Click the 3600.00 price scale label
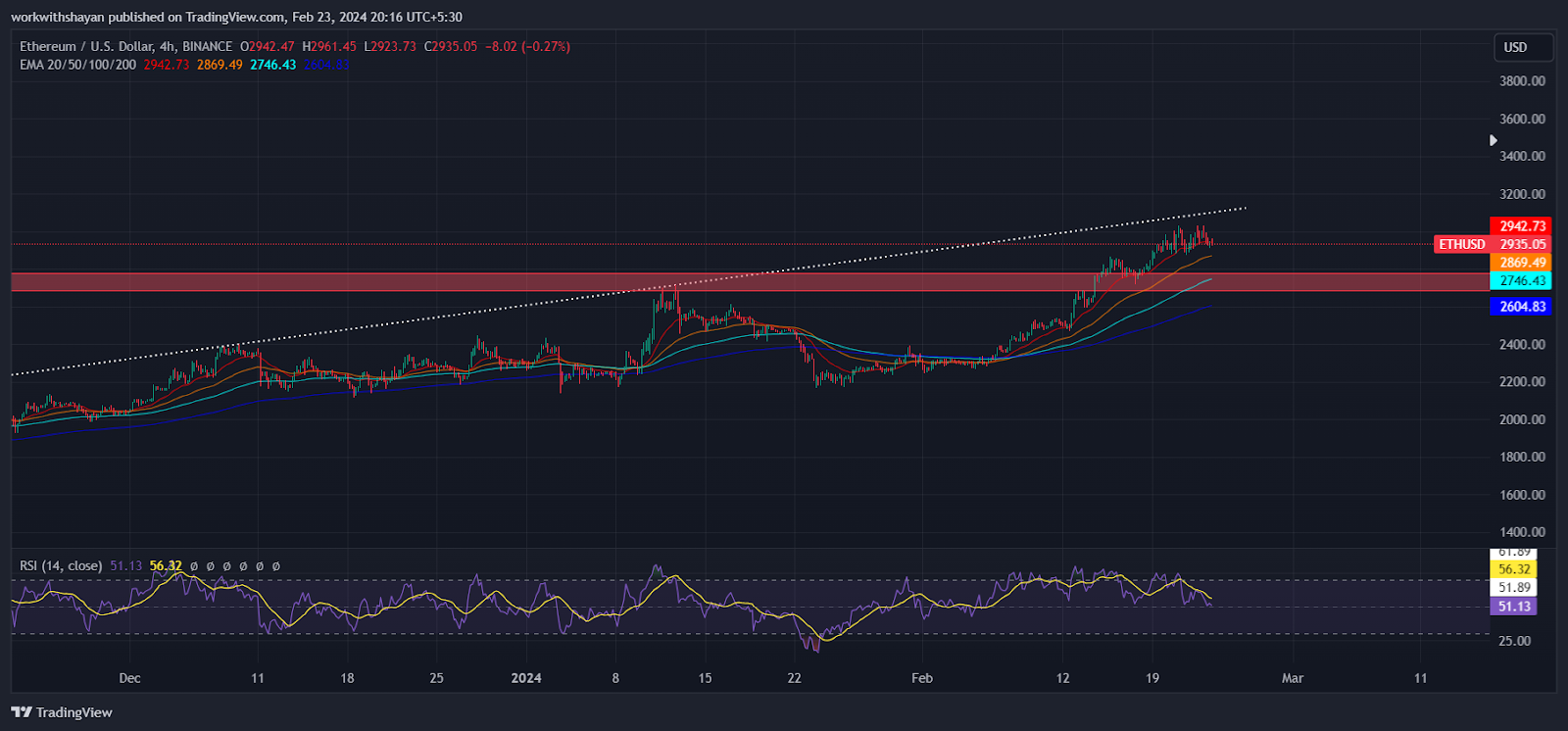The image size is (1568, 731). pos(1522,119)
